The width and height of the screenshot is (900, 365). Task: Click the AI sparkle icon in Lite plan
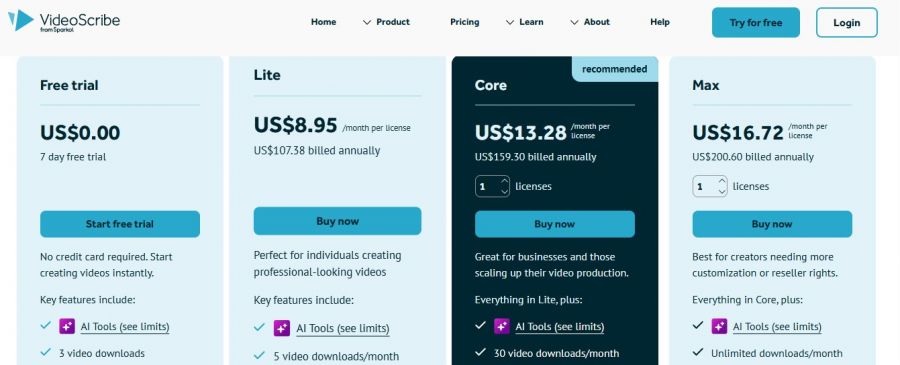[282, 328]
